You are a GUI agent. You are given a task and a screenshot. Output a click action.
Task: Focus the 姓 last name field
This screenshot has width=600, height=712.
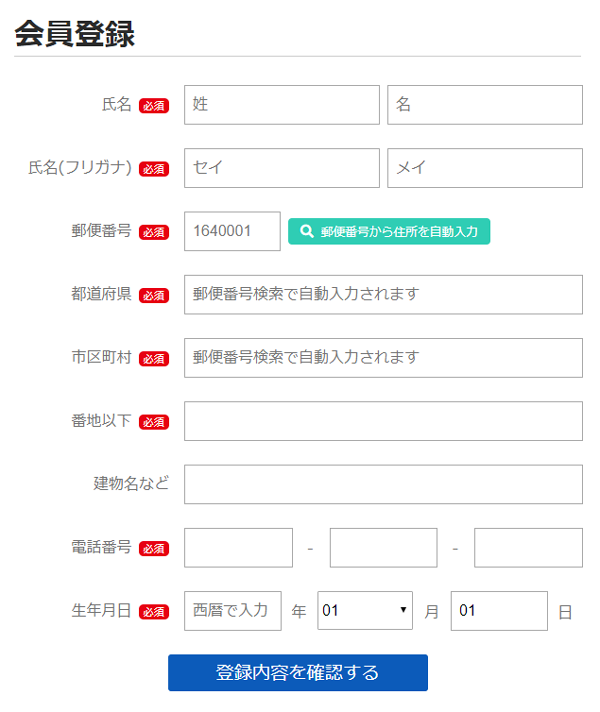coord(282,105)
